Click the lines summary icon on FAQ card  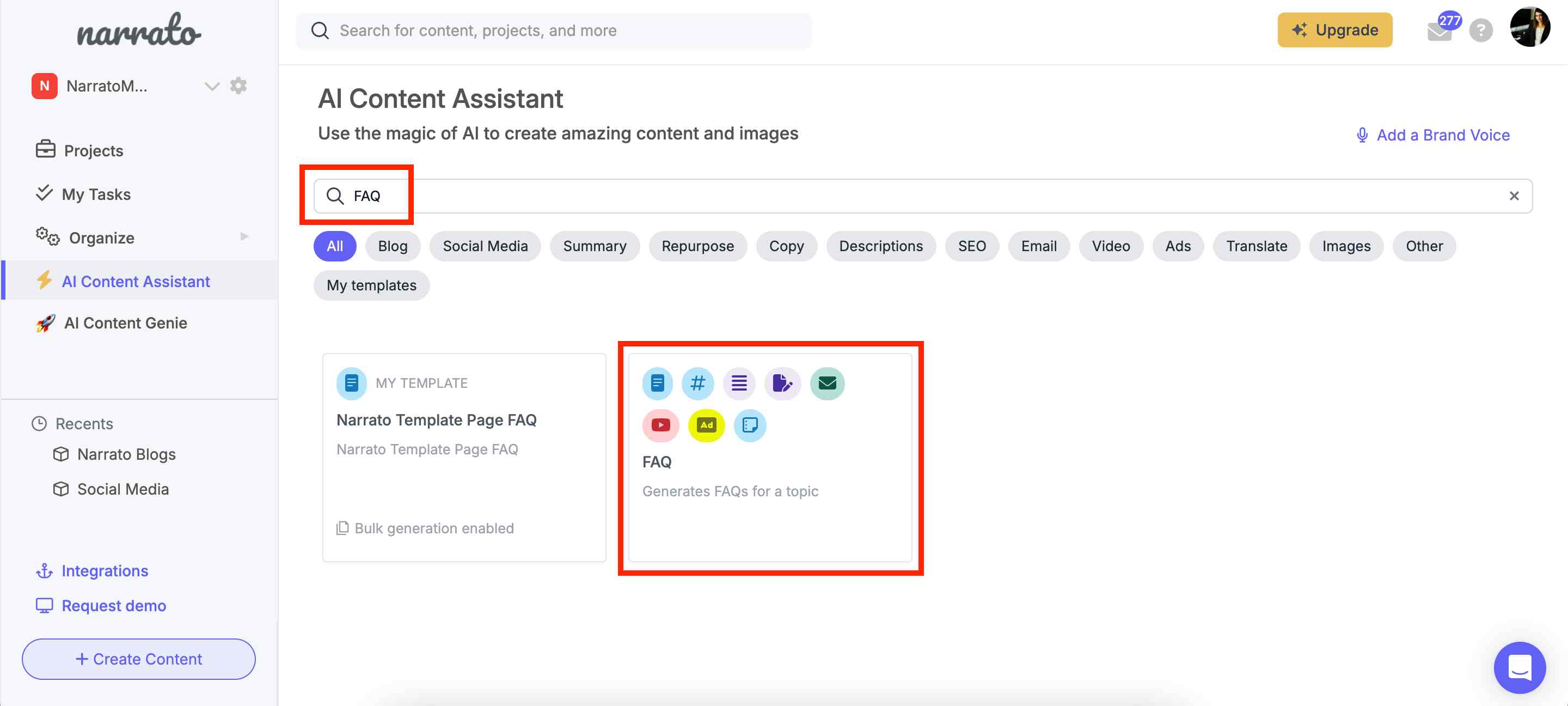739,383
